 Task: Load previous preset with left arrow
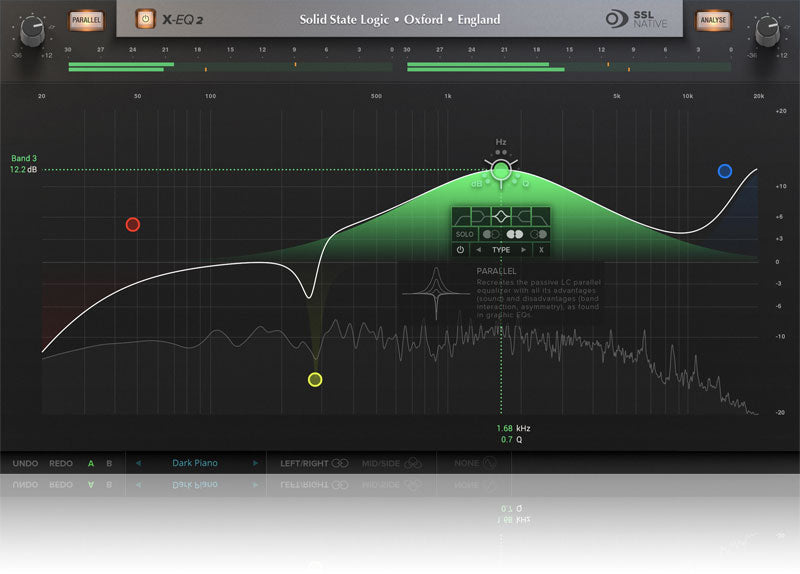138,463
